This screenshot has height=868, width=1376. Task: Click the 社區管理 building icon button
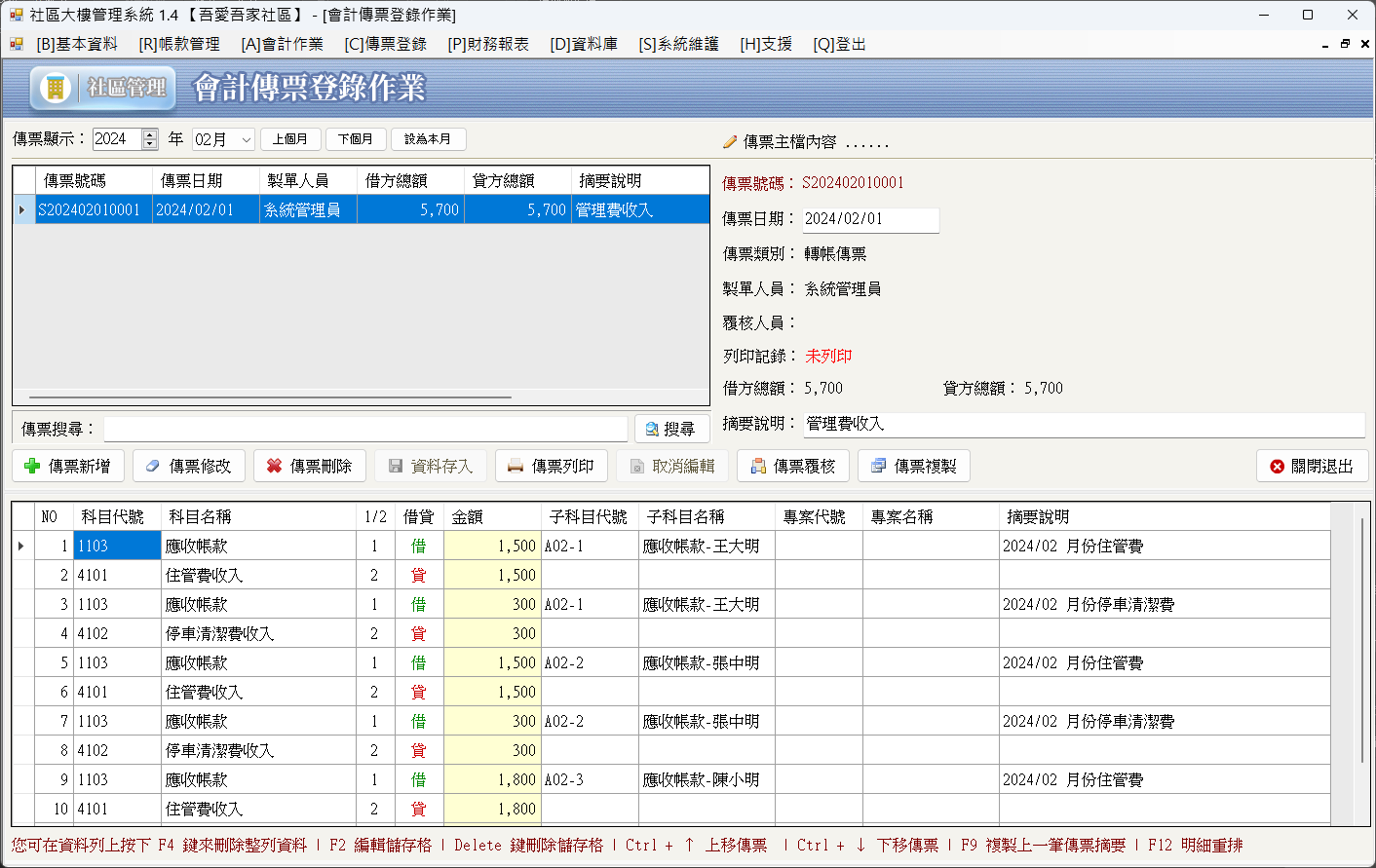(x=103, y=89)
